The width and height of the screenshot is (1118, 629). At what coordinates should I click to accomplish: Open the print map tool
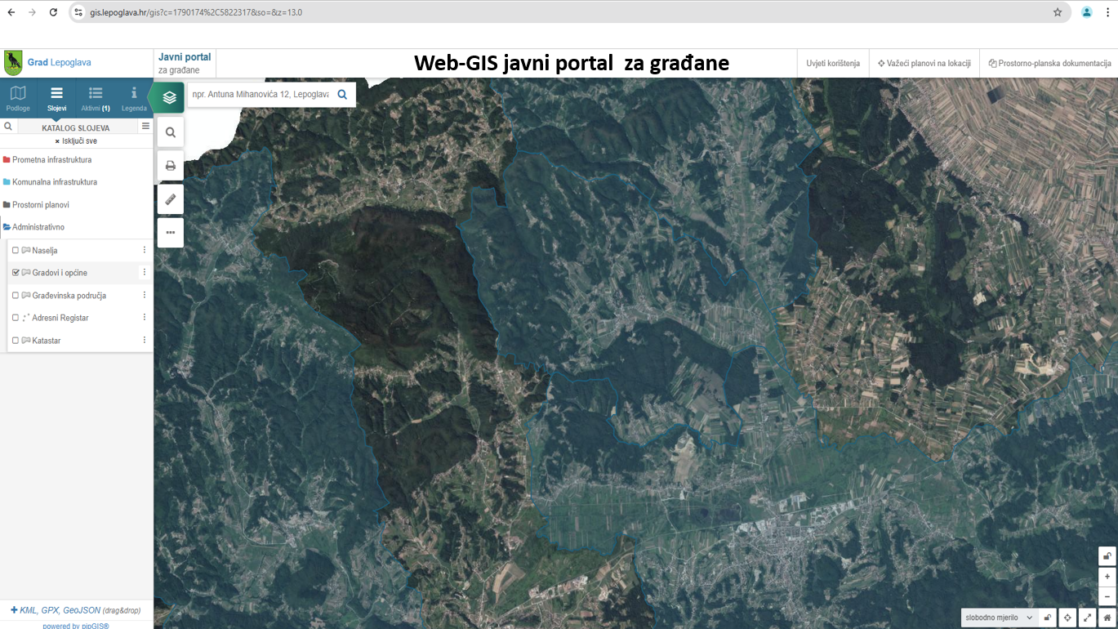[x=170, y=166]
